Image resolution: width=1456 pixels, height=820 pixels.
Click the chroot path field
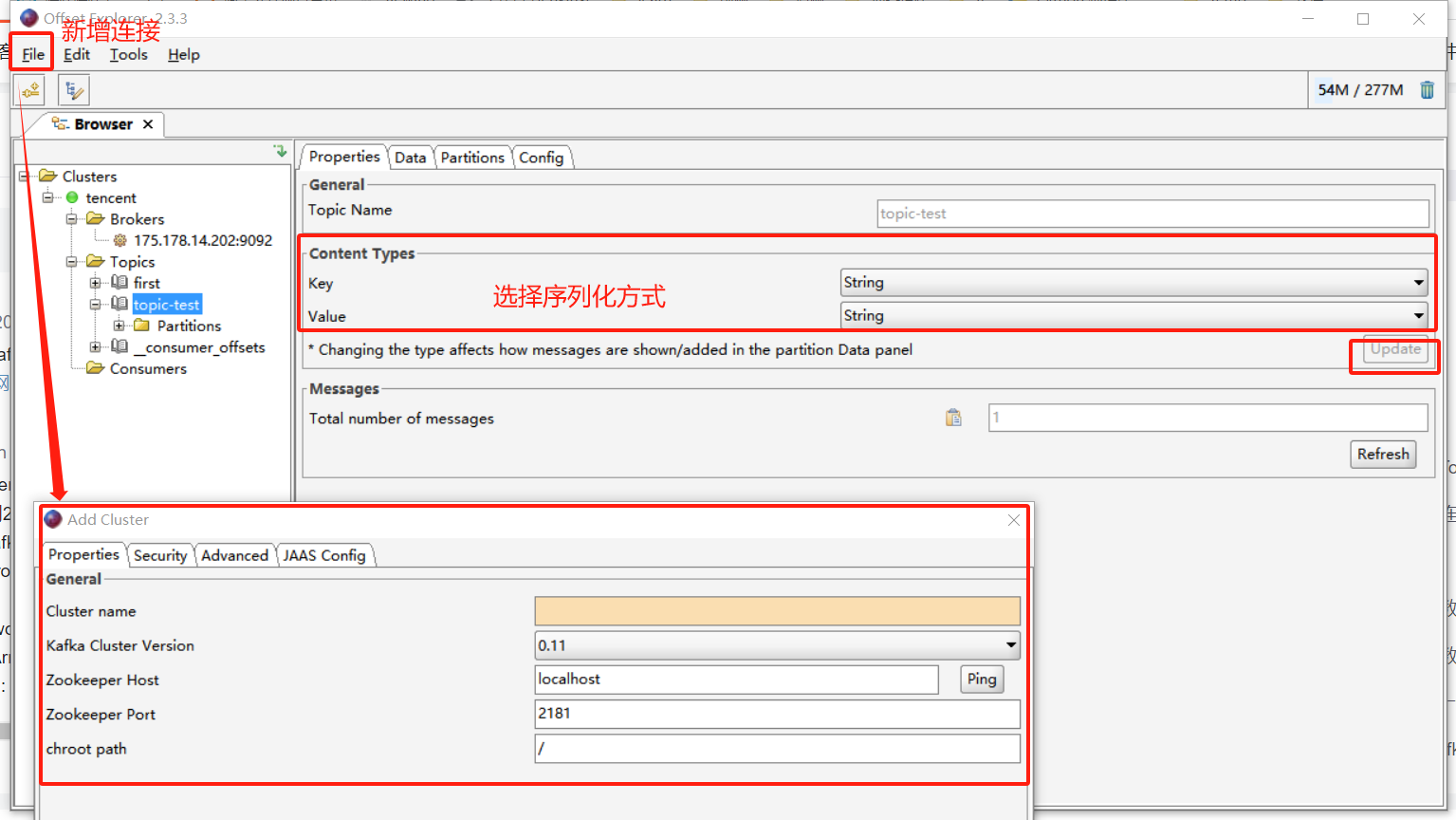778,748
